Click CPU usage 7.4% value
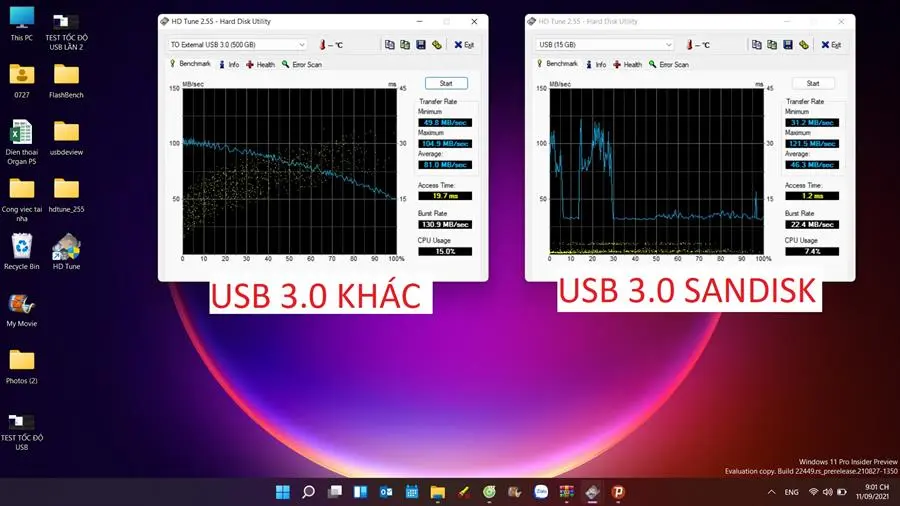This screenshot has height=506, width=900. tap(812, 251)
